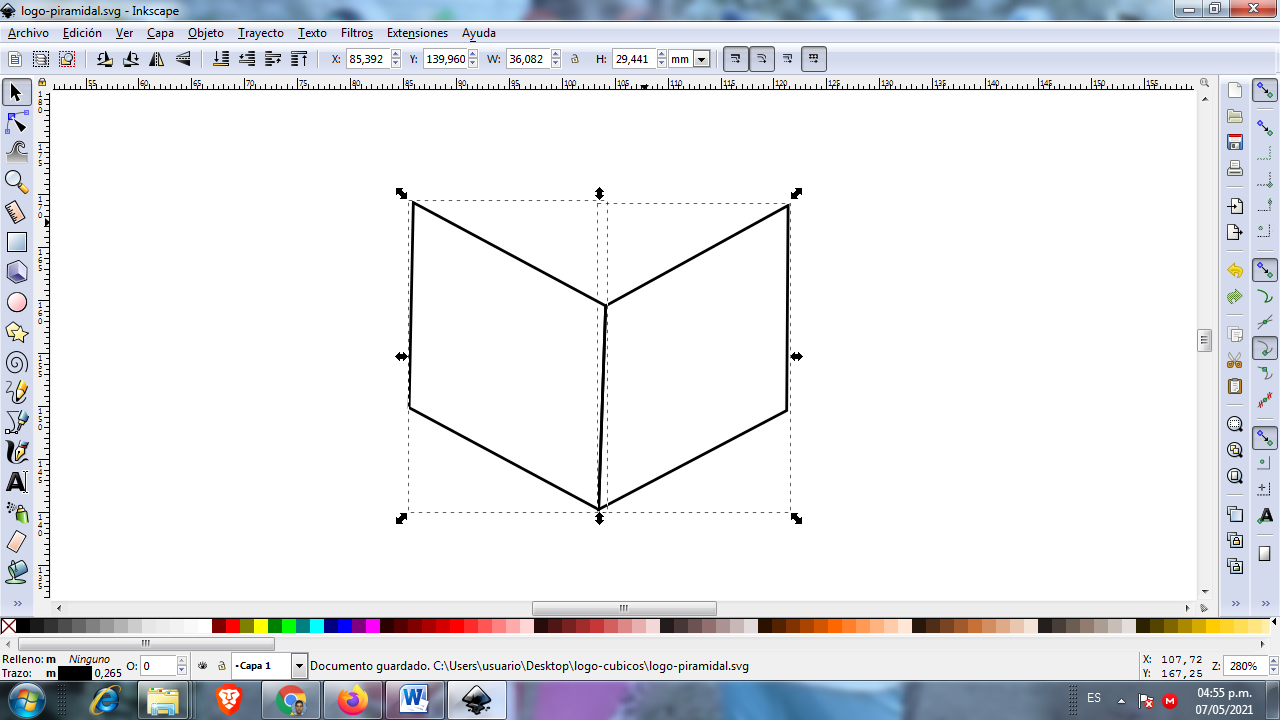1280x720 pixels.
Task: Select the Node edit tool
Action: [x=16, y=123]
